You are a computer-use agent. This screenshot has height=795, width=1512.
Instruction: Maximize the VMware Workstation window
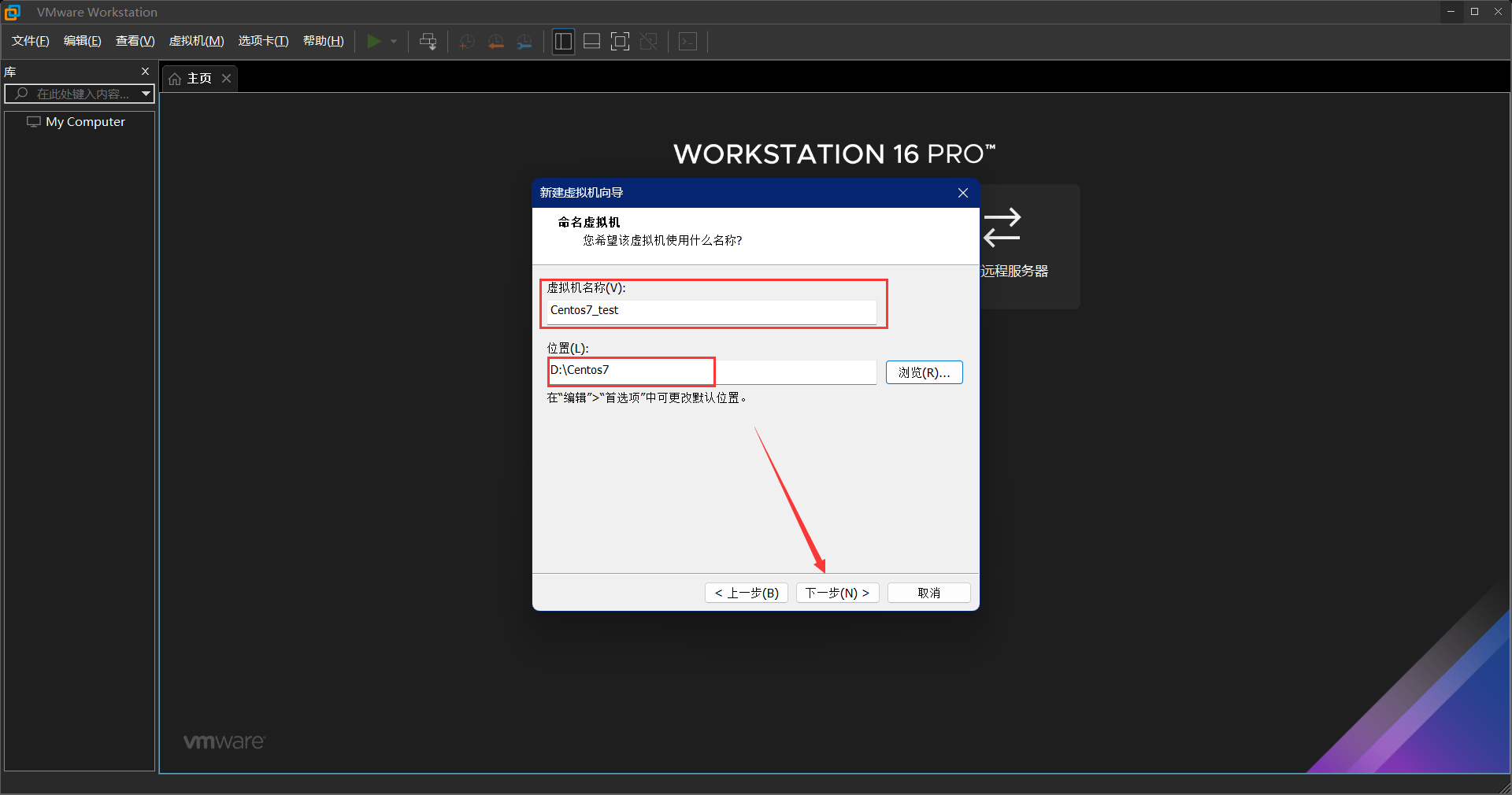pyautogui.click(x=1474, y=12)
